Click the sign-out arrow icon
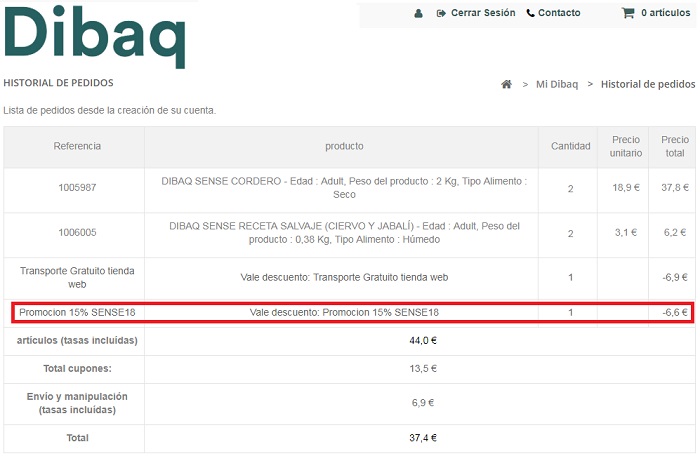The width and height of the screenshot is (700, 456). [x=441, y=14]
